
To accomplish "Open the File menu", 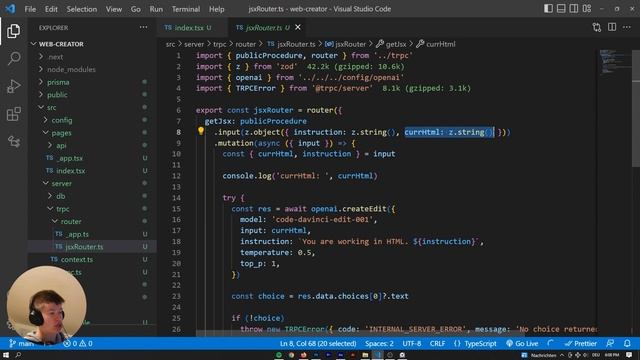I will pyautogui.click(x=30, y=9).
